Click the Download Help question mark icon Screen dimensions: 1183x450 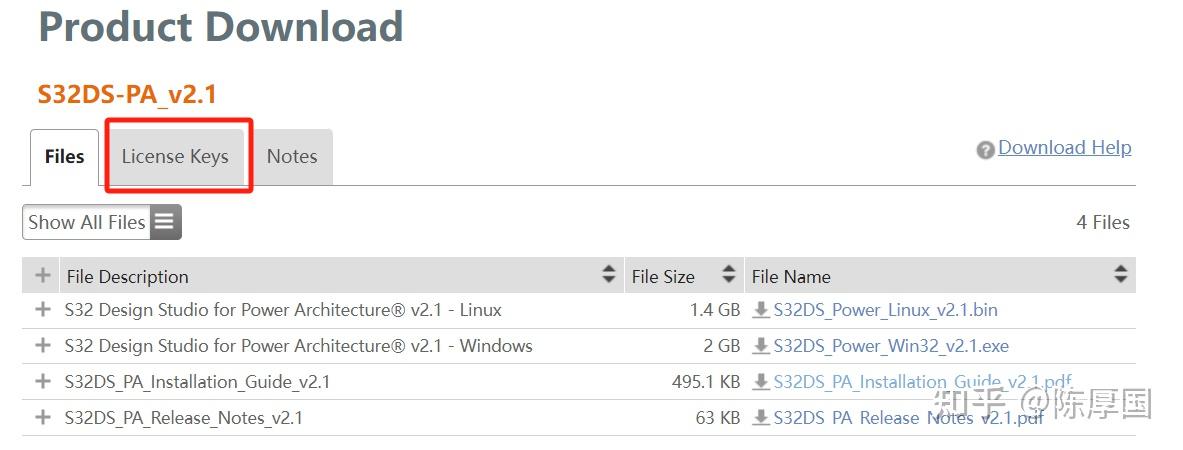[x=985, y=149]
